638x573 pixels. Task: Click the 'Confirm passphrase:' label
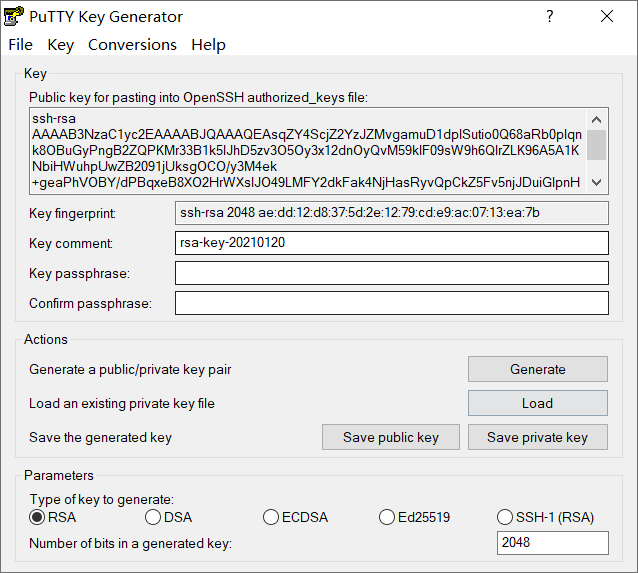90,304
